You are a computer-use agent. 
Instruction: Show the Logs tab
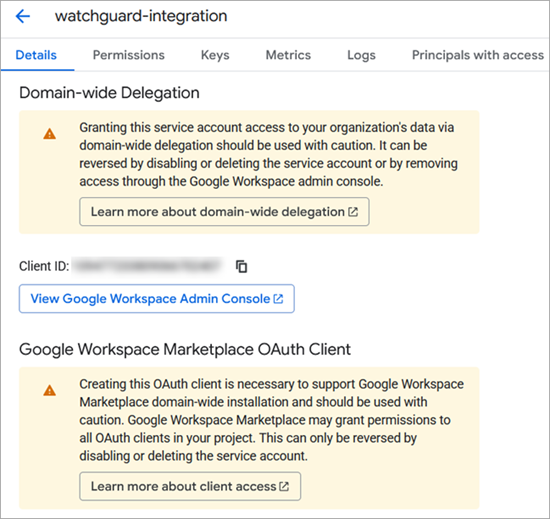[361, 55]
